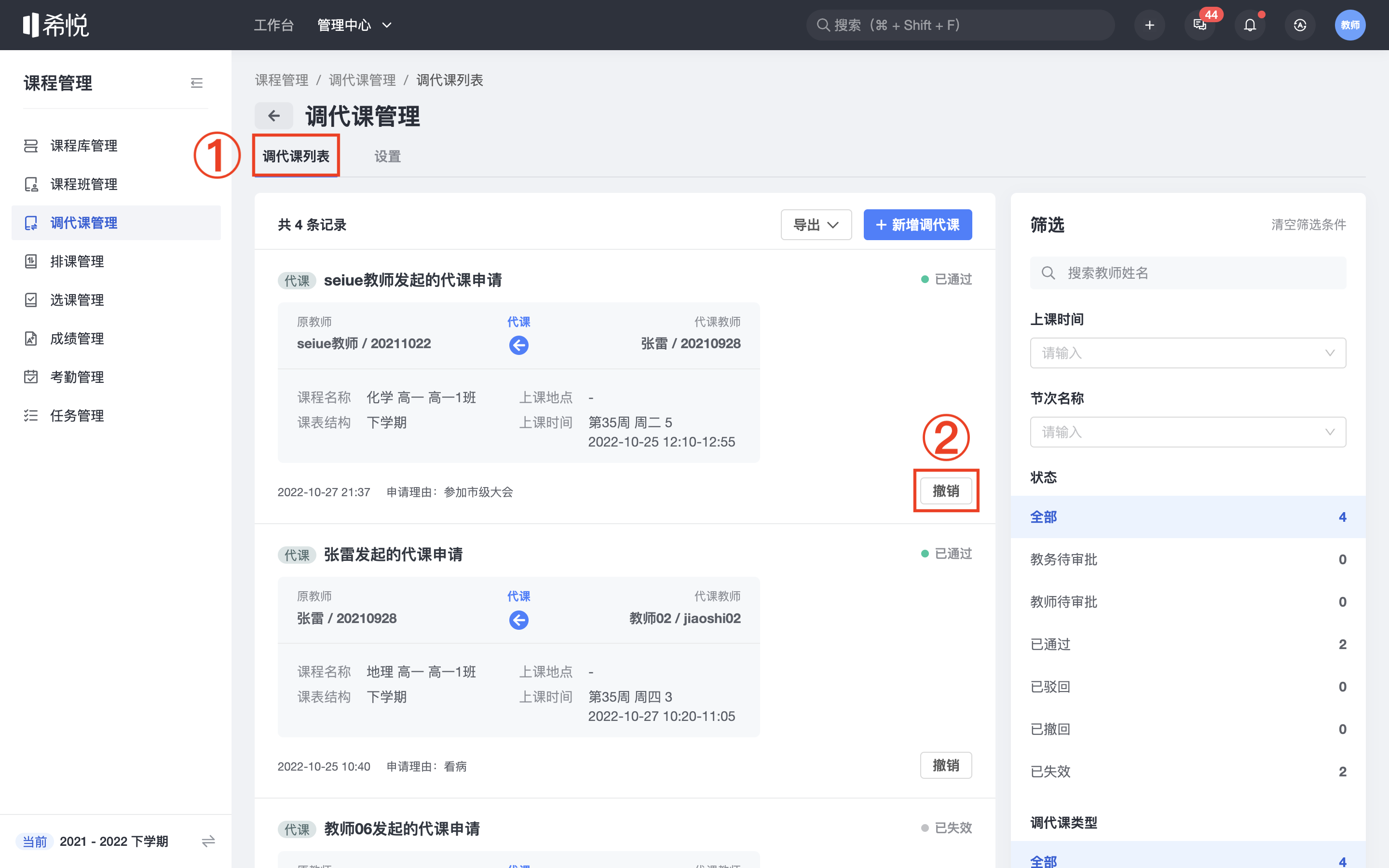Image resolution: width=1389 pixels, height=868 pixels.
Task: Switch to 调代课列表 tab
Action: [x=296, y=156]
